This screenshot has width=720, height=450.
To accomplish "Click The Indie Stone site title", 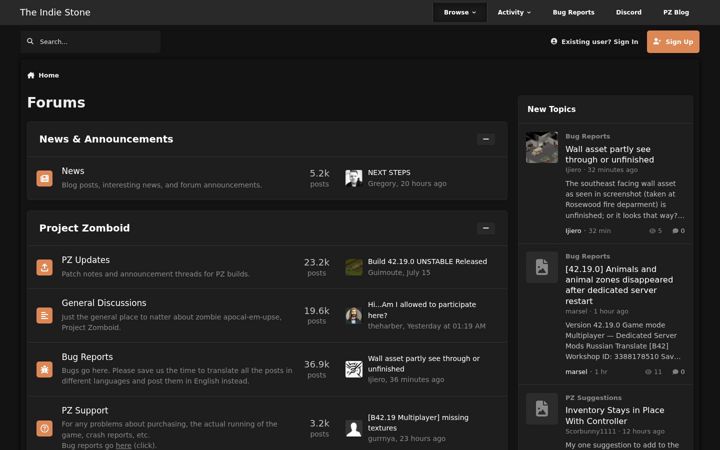I will tap(55, 12).
